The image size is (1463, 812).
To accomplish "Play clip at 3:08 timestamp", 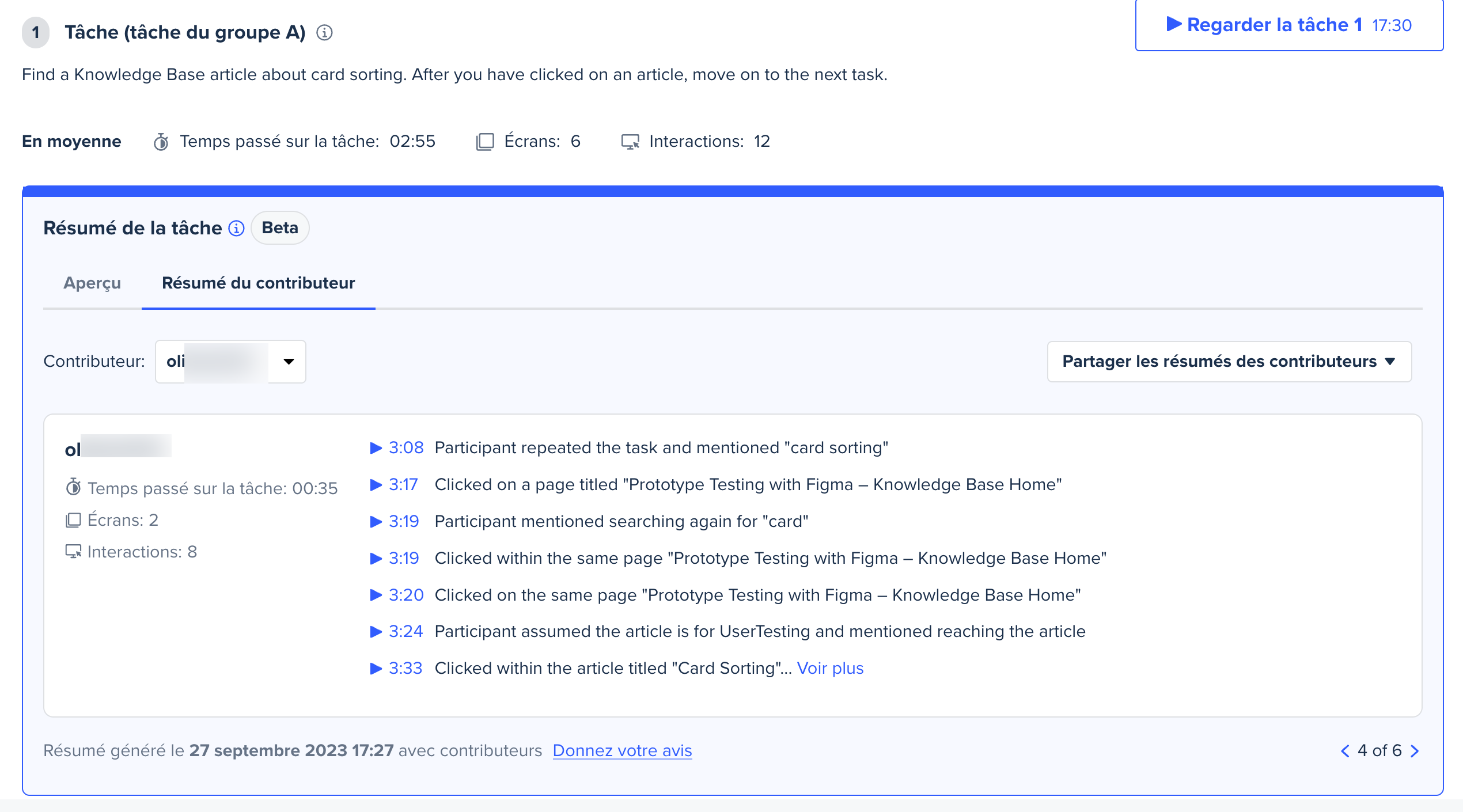I will [x=397, y=447].
